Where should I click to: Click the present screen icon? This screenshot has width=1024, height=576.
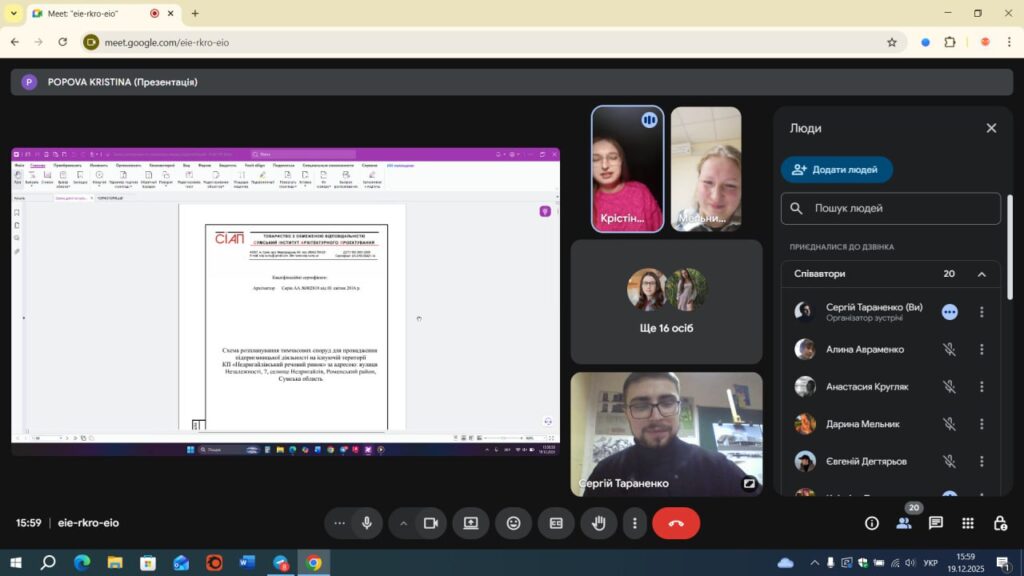tap(471, 523)
